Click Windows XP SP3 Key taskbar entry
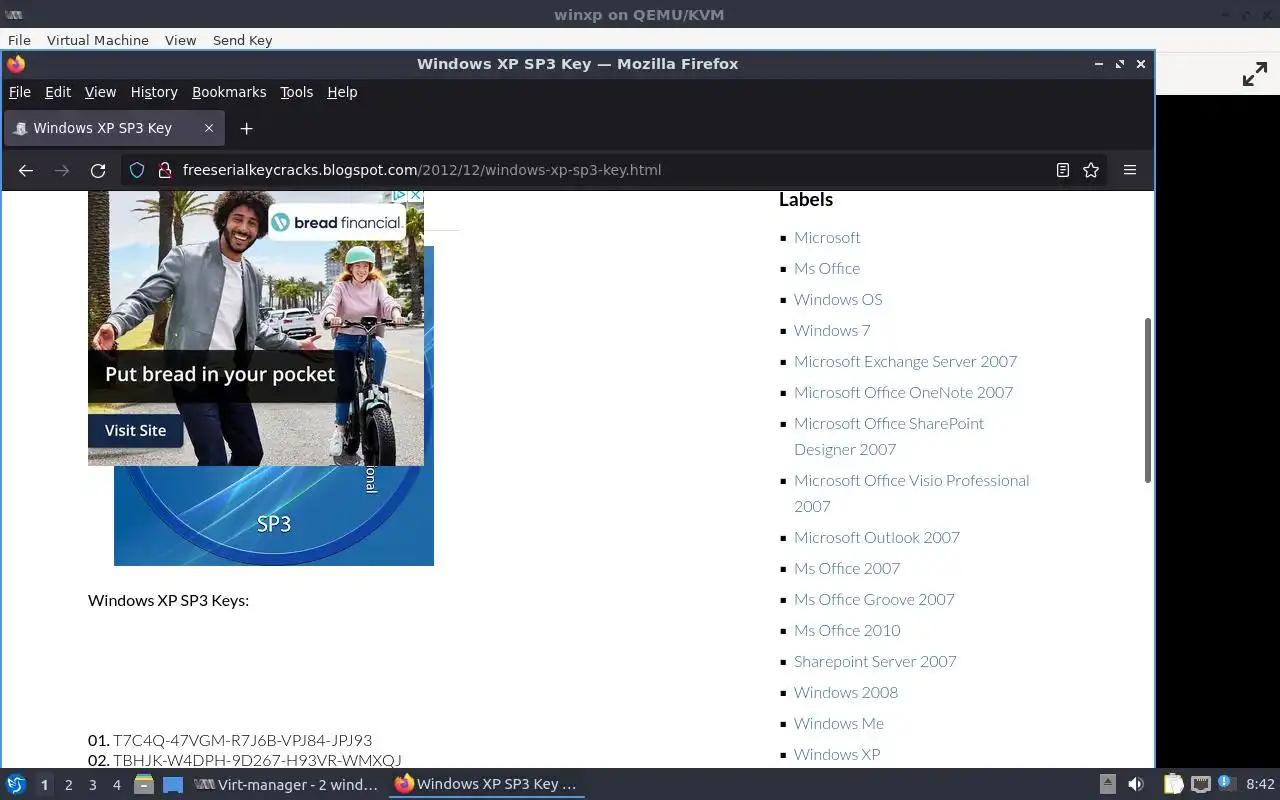Viewport: 1280px width, 800px height. [x=487, y=785]
